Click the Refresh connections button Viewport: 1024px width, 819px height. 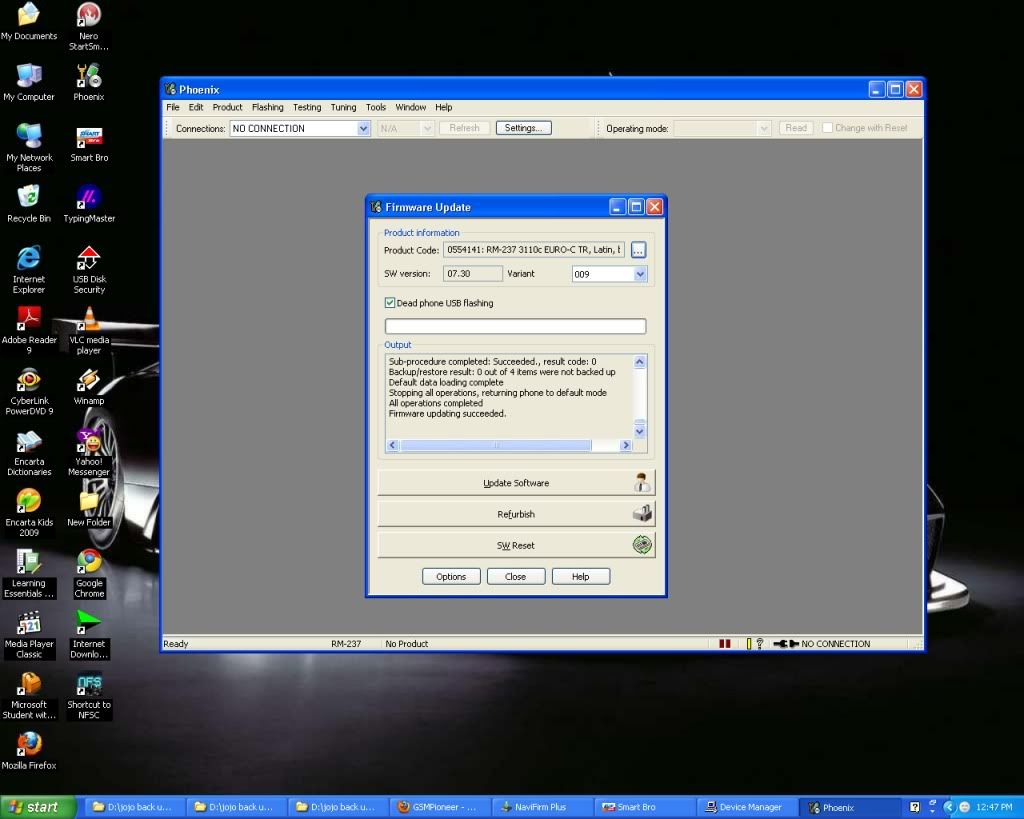(464, 128)
